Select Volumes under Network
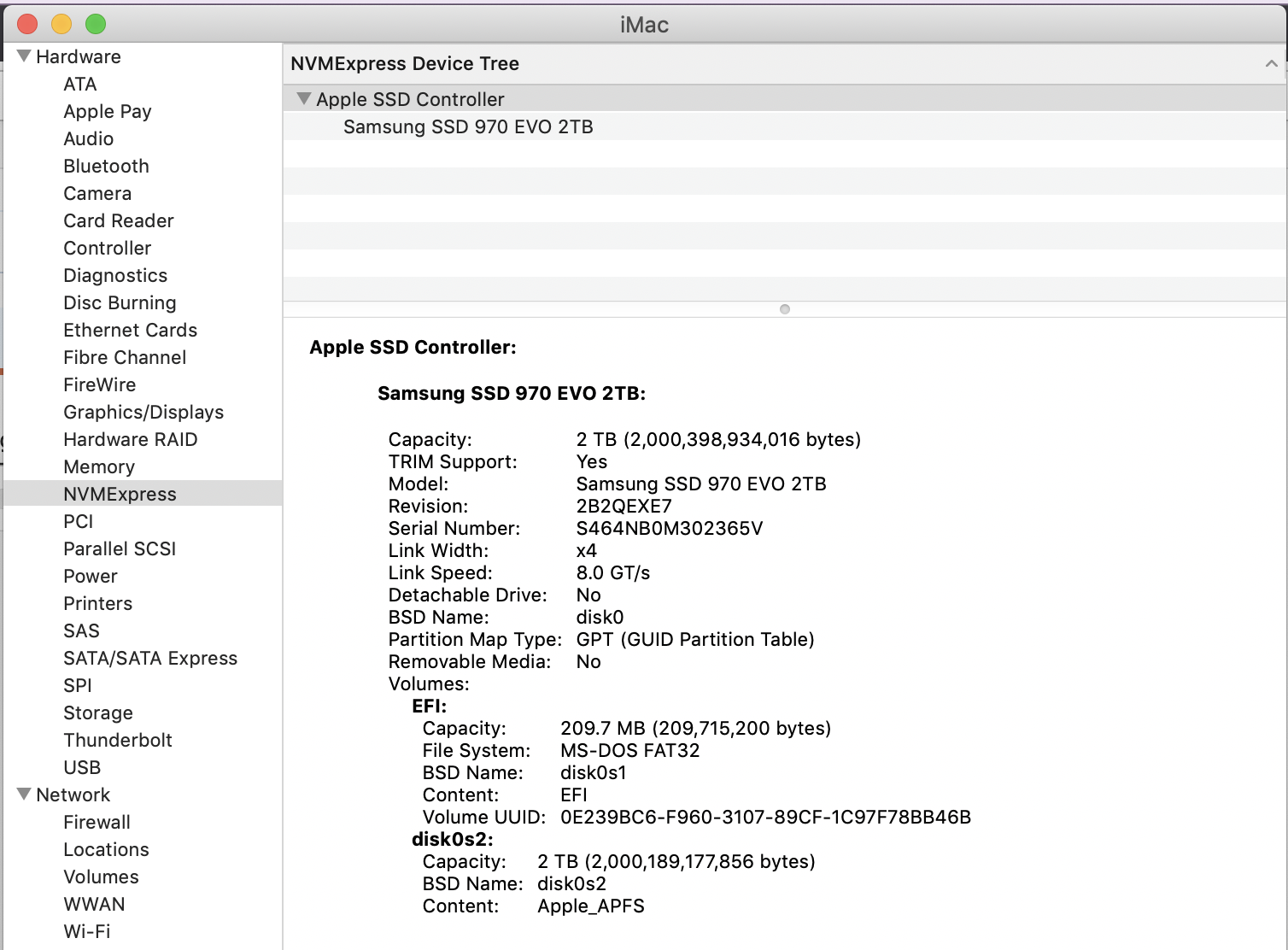This screenshot has width=1288, height=950. 102,877
